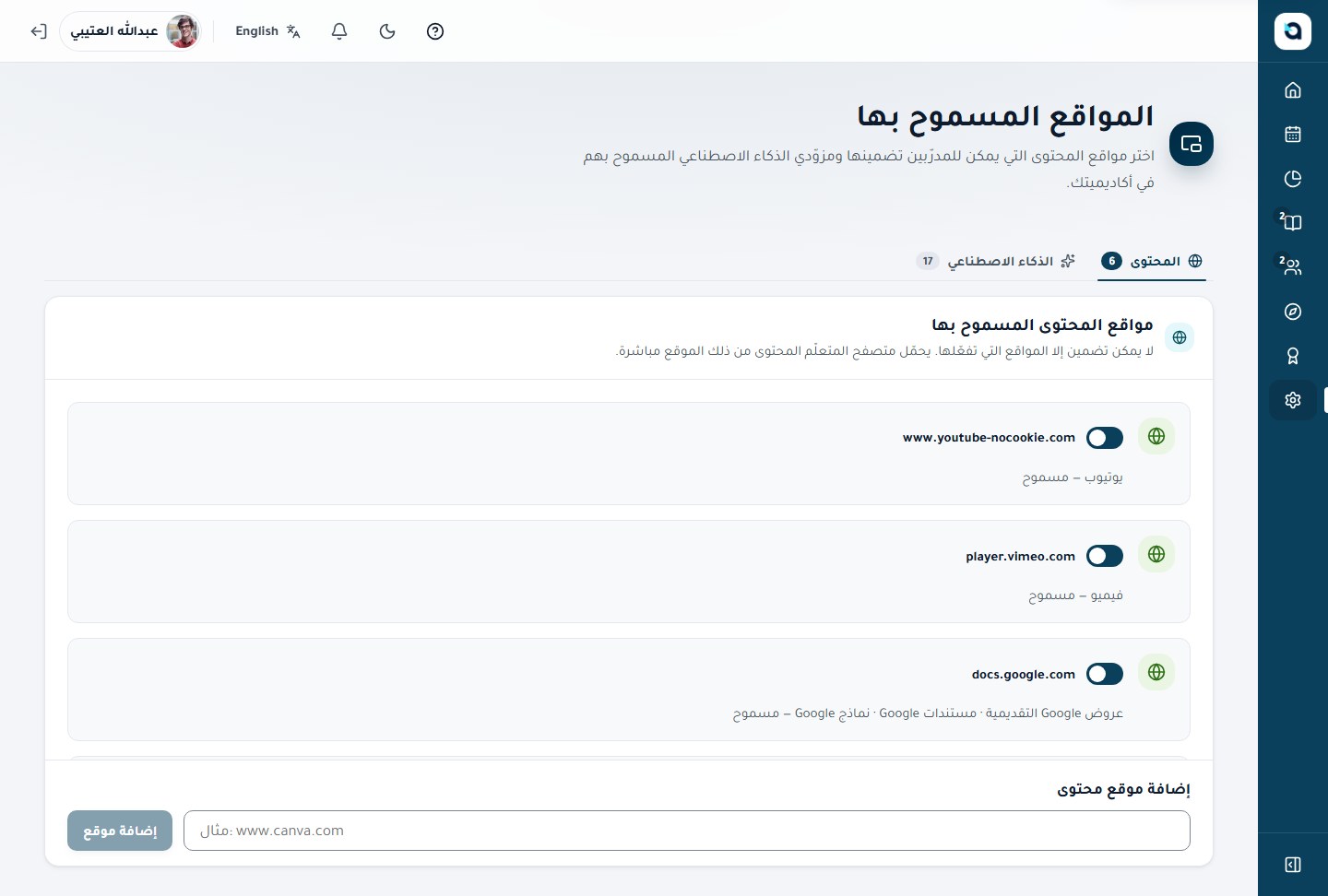1328x896 pixels.
Task: Toggle the docs.google.com switch
Action: tap(1105, 674)
